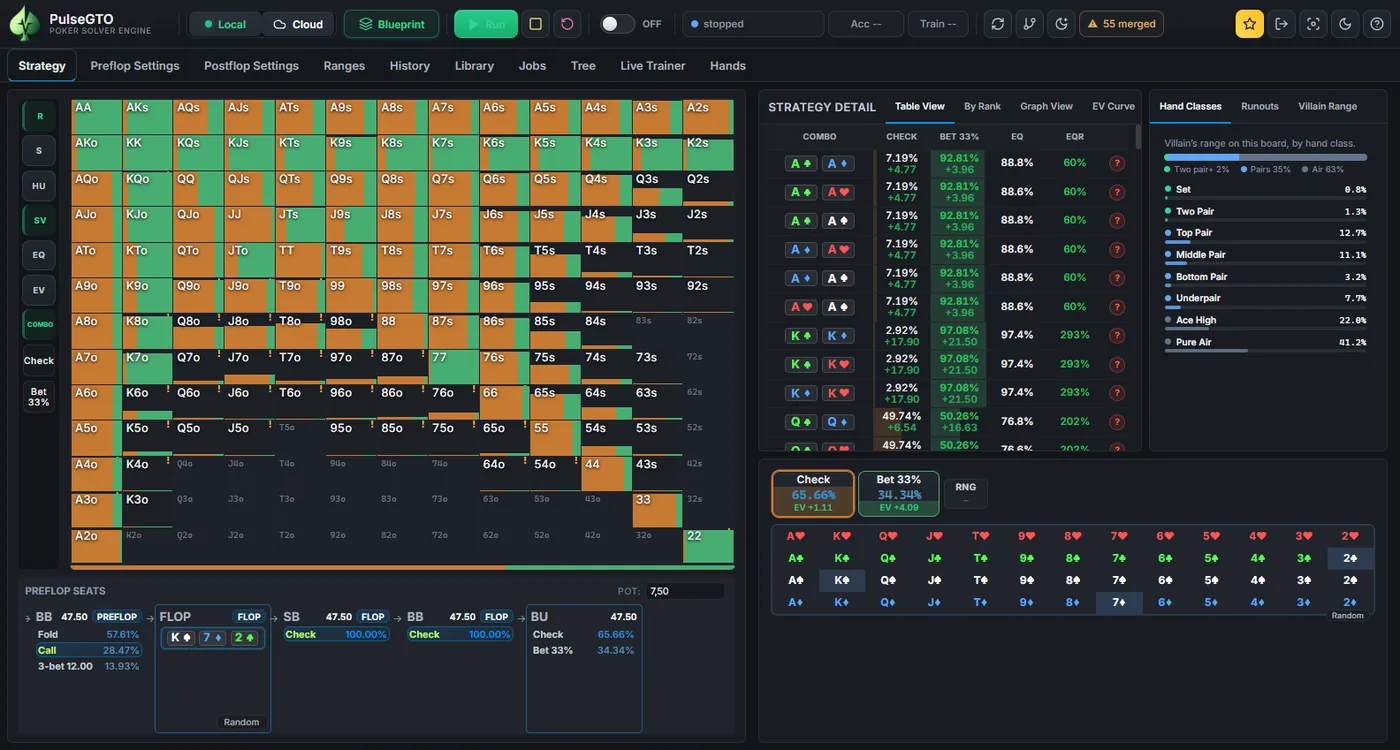Viewport: 1400px width, 750px height.
Task: Click the yellow star favorite icon
Action: (x=1250, y=24)
